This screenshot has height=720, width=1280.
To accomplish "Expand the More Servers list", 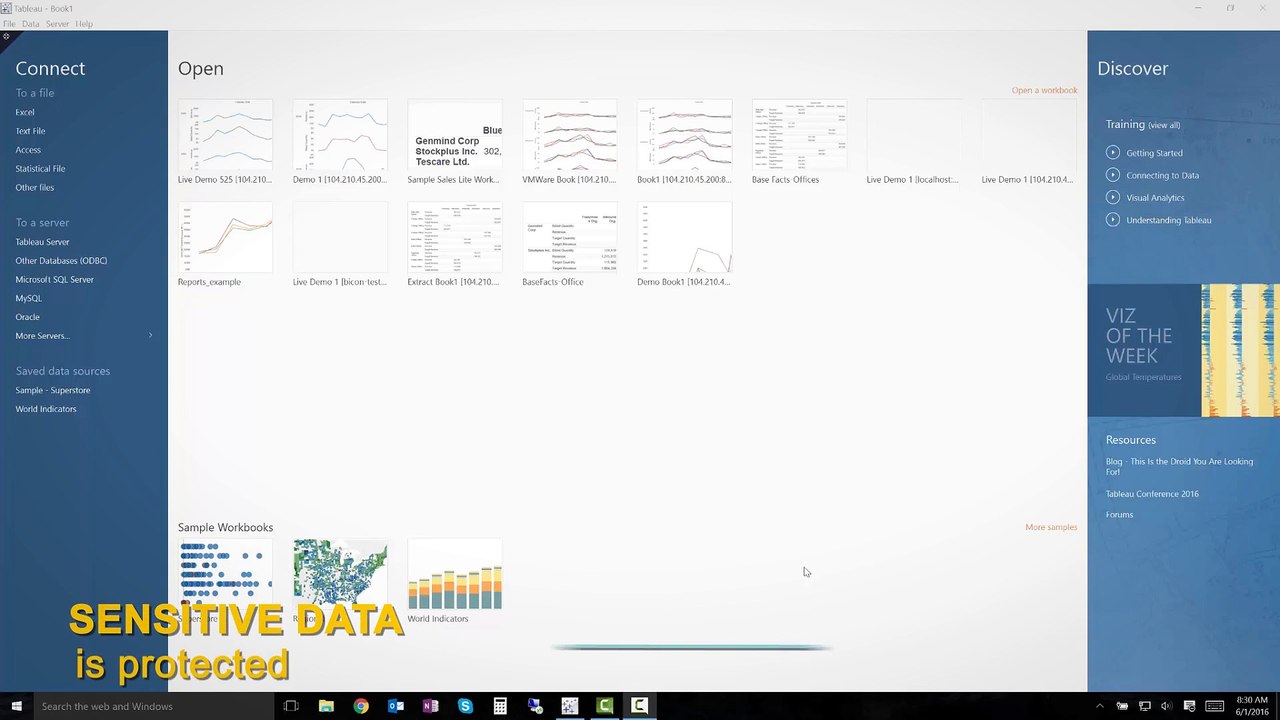I will click(84, 336).
